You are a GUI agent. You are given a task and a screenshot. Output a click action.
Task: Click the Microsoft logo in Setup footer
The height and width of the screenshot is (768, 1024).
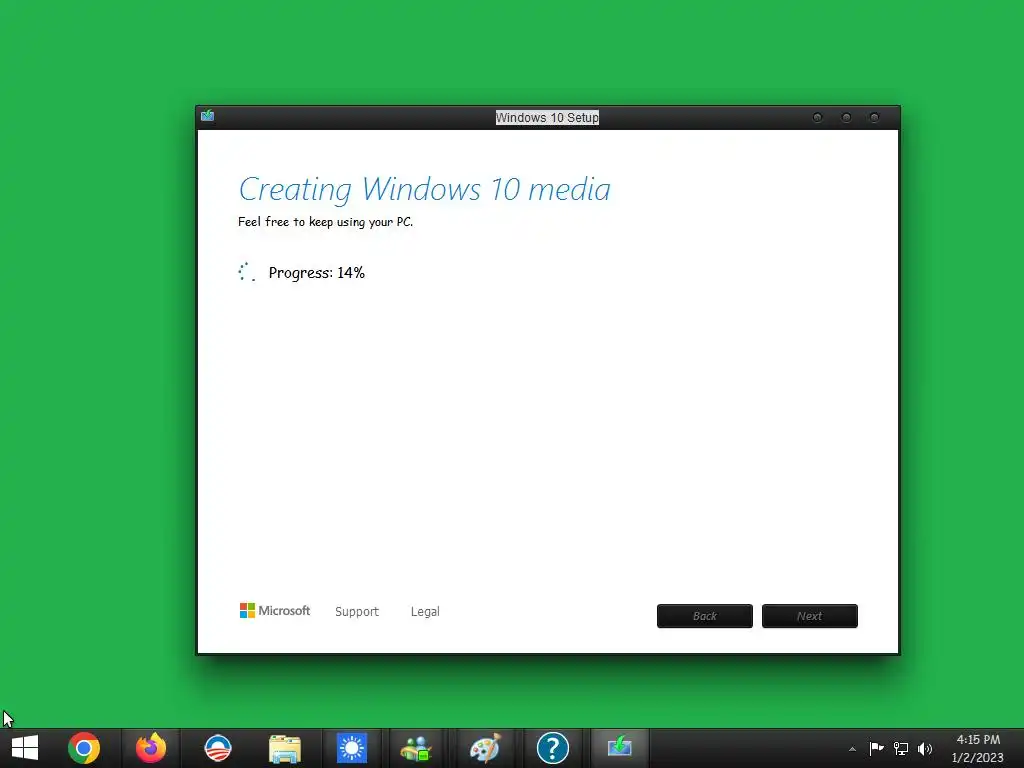(275, 611)
